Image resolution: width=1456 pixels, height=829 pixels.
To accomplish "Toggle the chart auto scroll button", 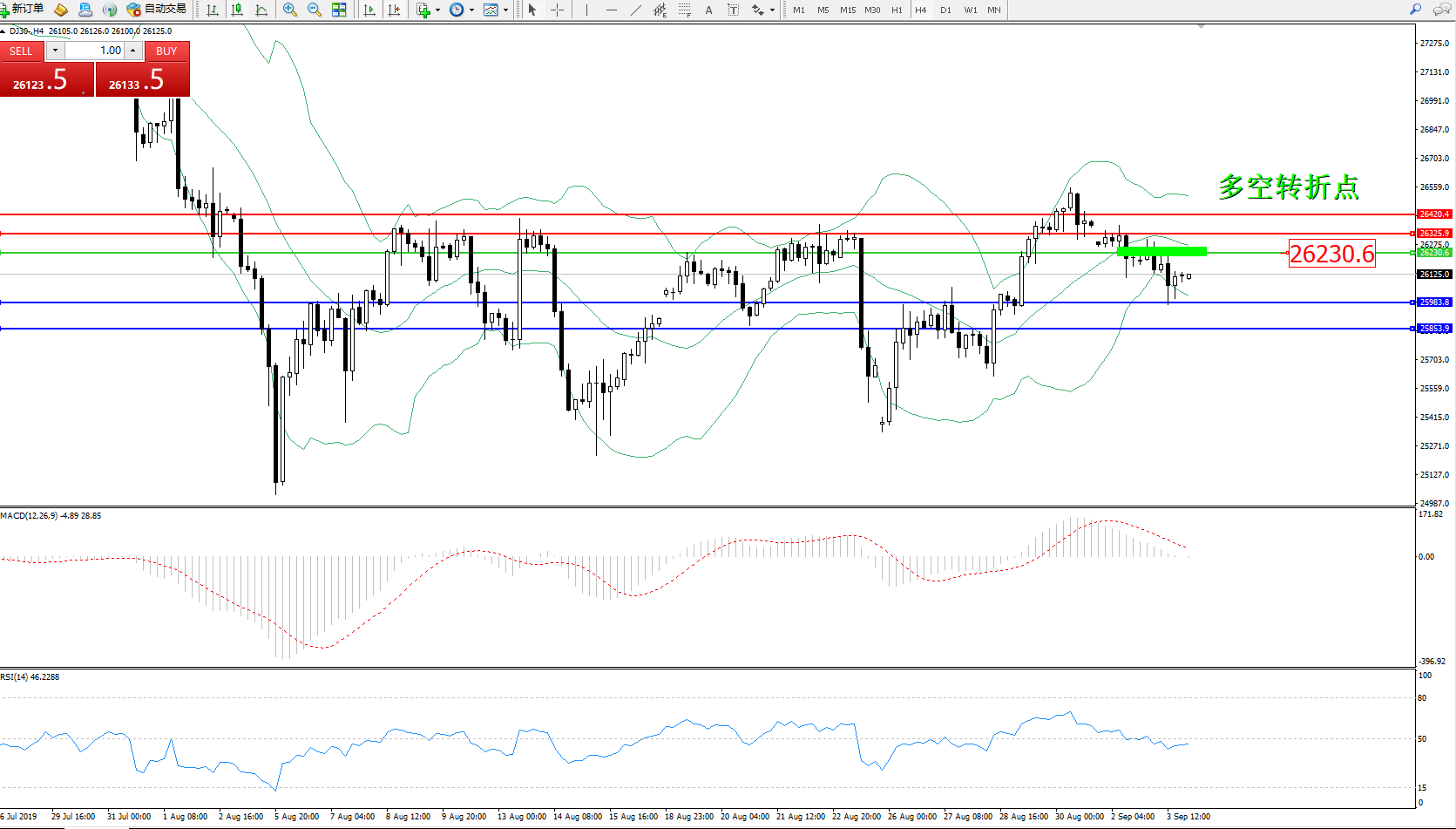I will [369, 10].
